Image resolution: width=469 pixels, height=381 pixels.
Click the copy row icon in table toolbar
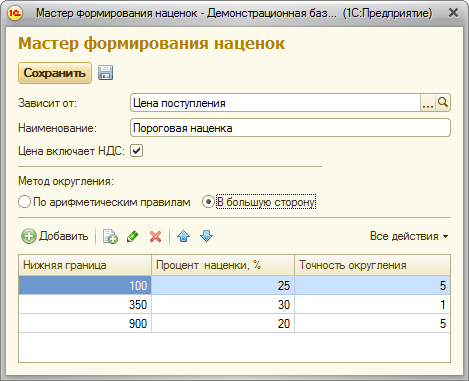(x=110, y=236)
